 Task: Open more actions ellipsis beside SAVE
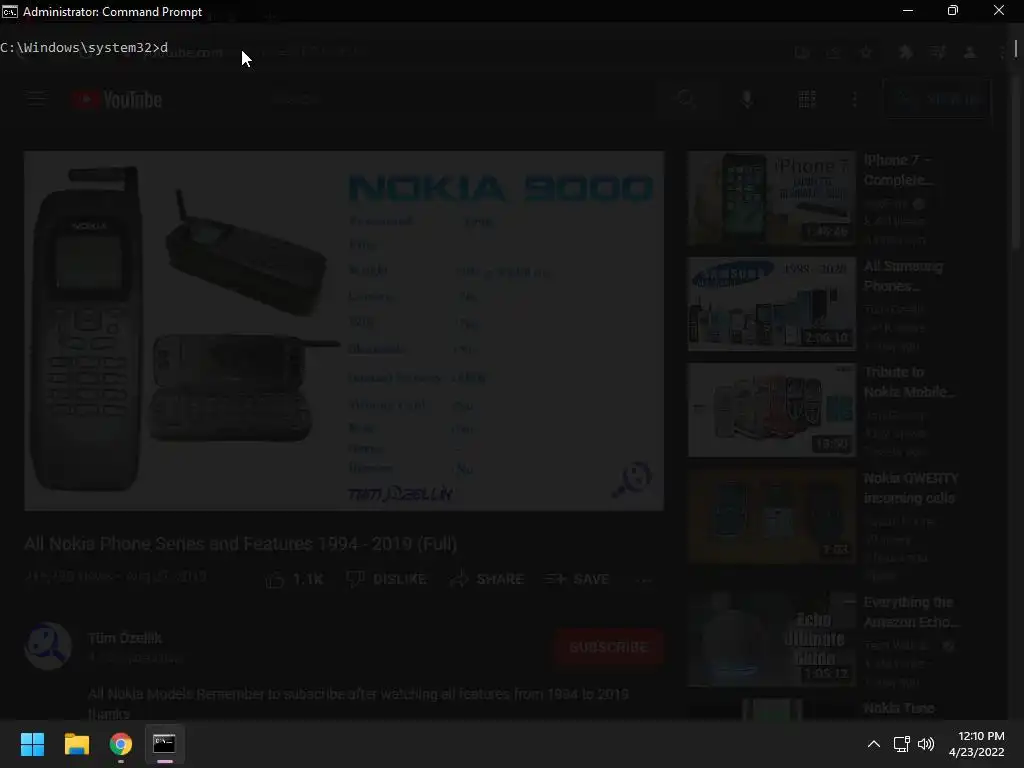643,579
